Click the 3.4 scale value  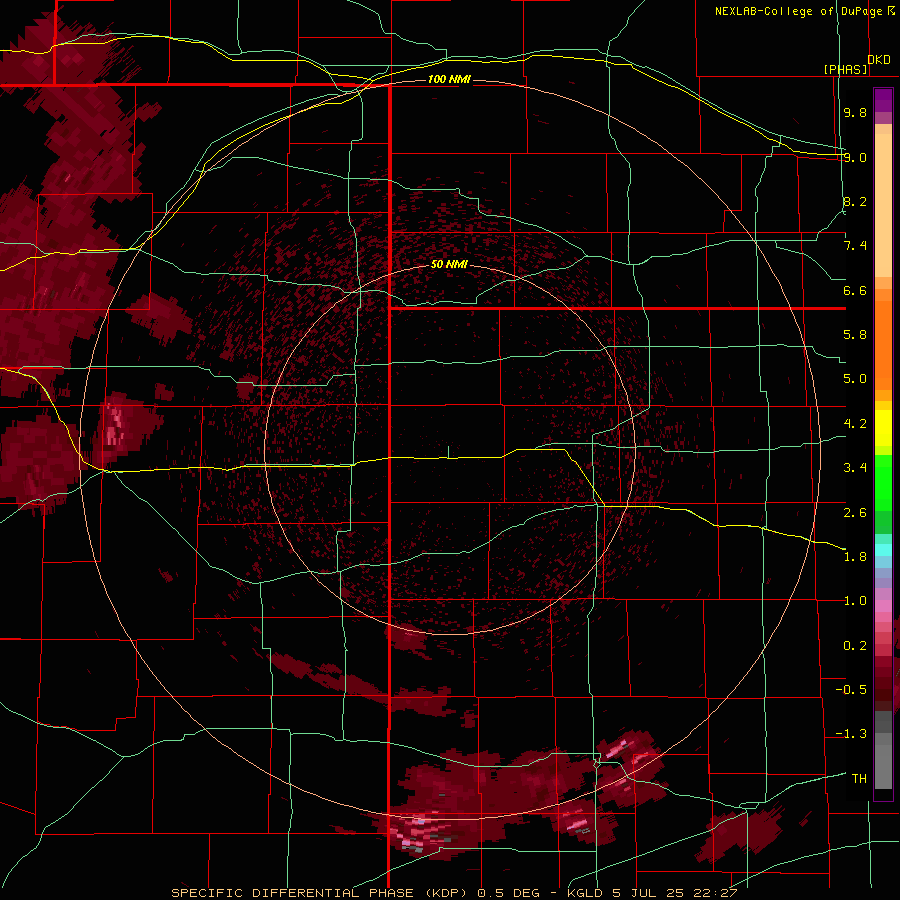click(x=855, y=468)
